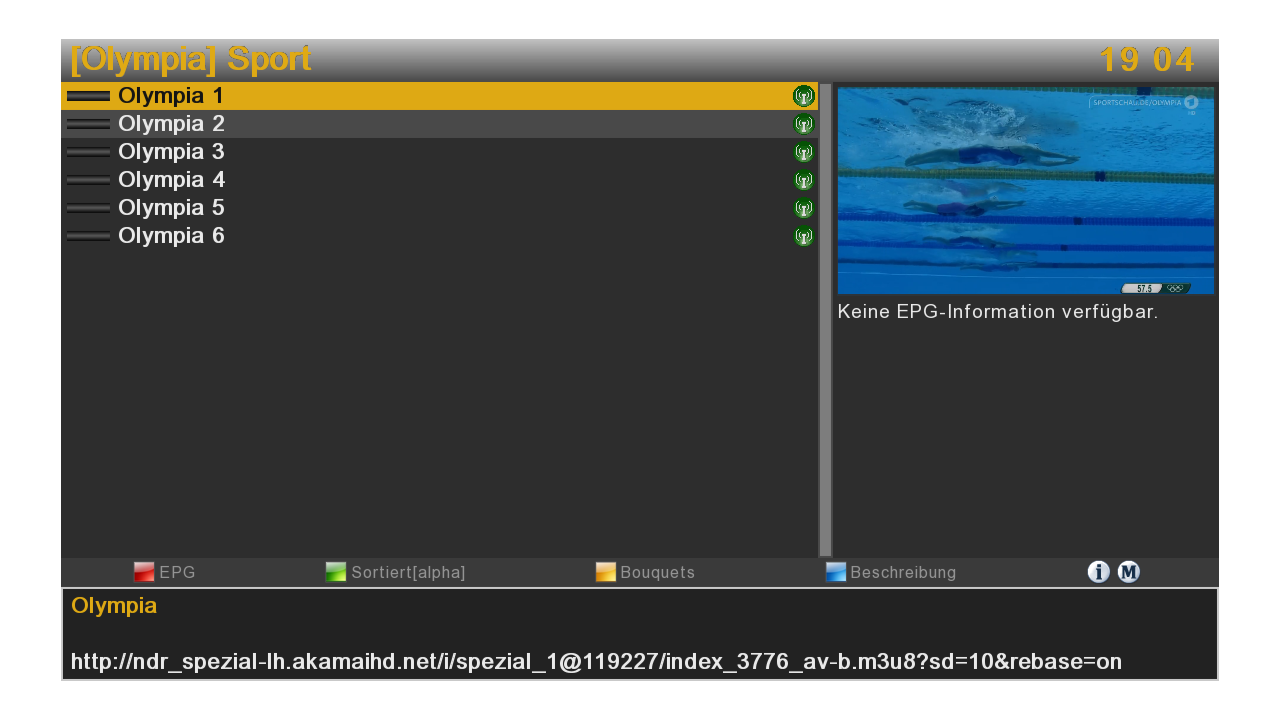The width and height of the screenshot is (1280, 720).
Task: Click the picon placeholder beside Olympia 1
Action: tap(88, 96)
